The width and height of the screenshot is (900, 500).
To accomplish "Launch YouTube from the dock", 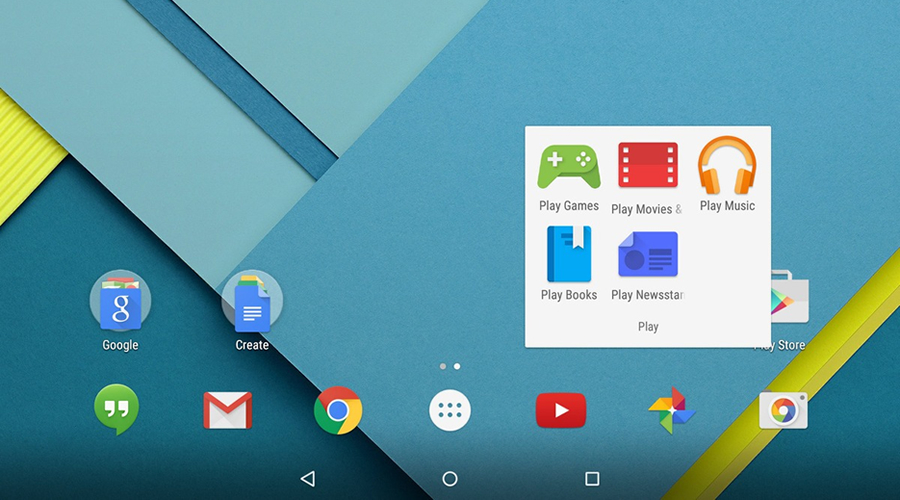I will point(561,410).
